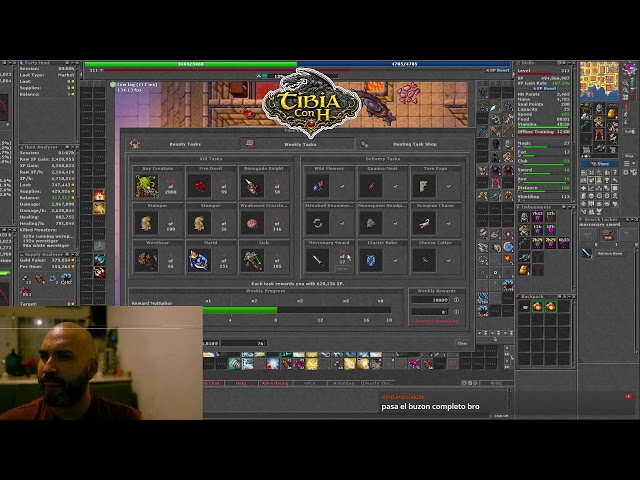Select the Fire Devil task icon
Screen dimensions: 640x480
200,186
